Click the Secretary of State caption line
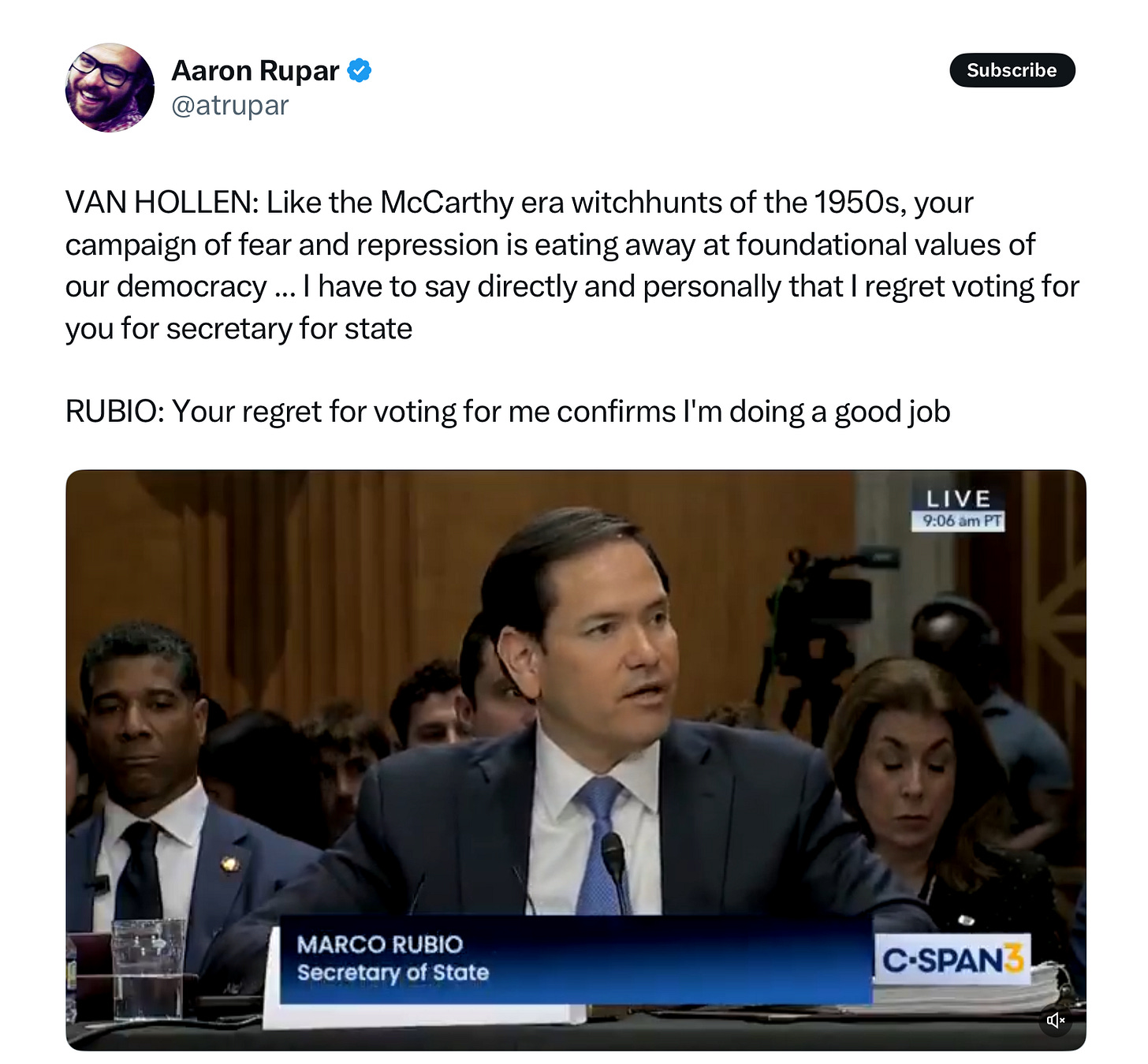The width and height of the screenshot is (1148, 1064). [393, 973]
